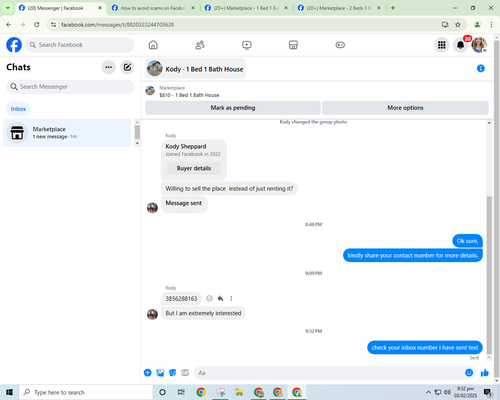Open File Explorer from taskbar
500x400 pixels.
(x=239, y=392)
